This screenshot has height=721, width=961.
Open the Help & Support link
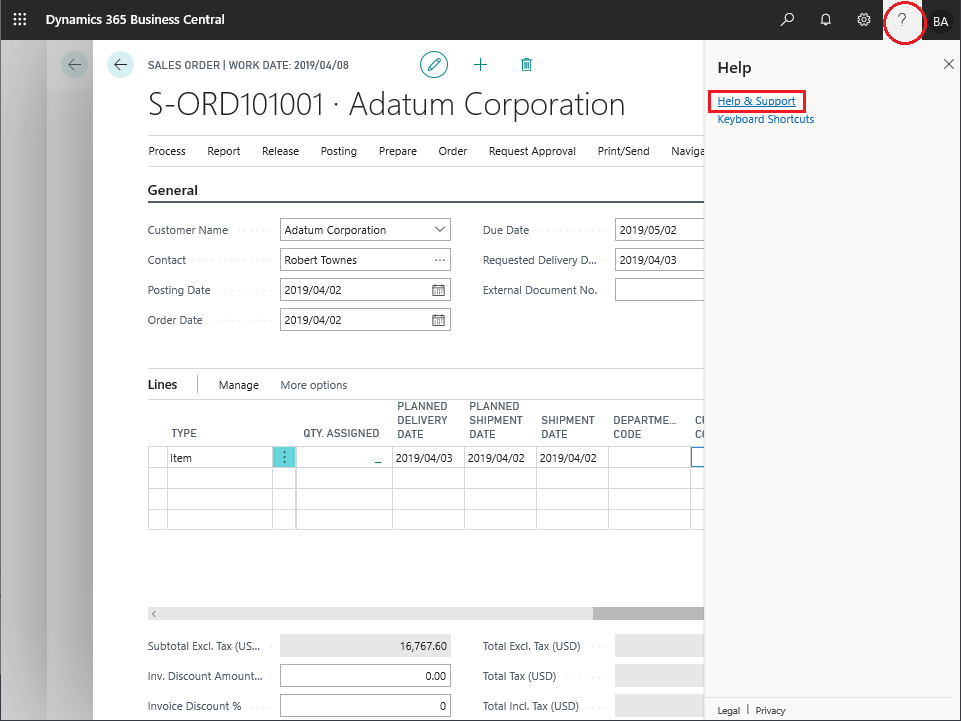(756, 101)
